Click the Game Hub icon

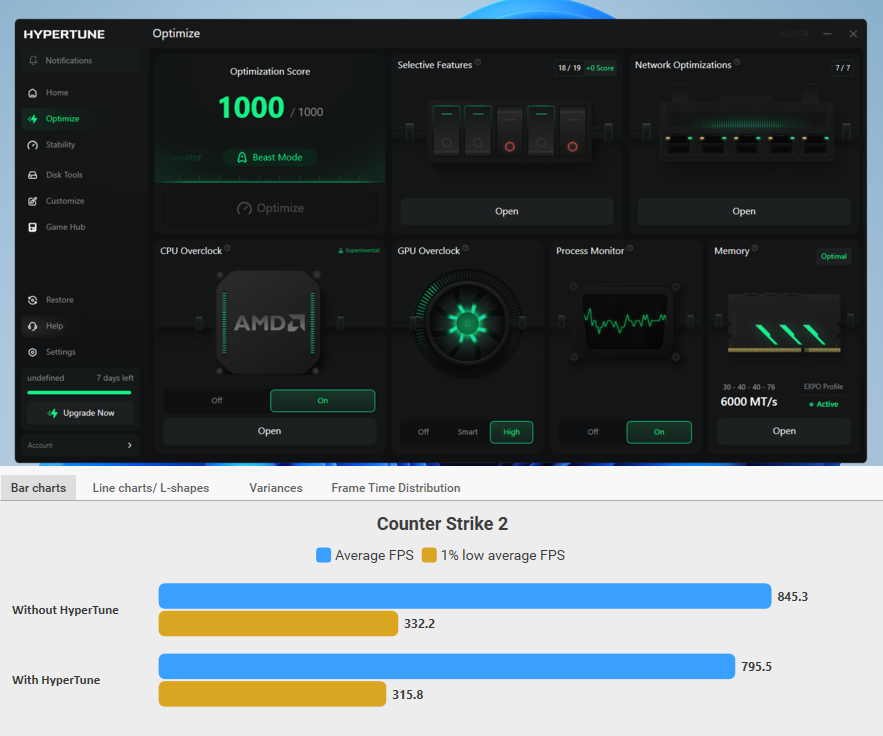(x=33, y=227)
